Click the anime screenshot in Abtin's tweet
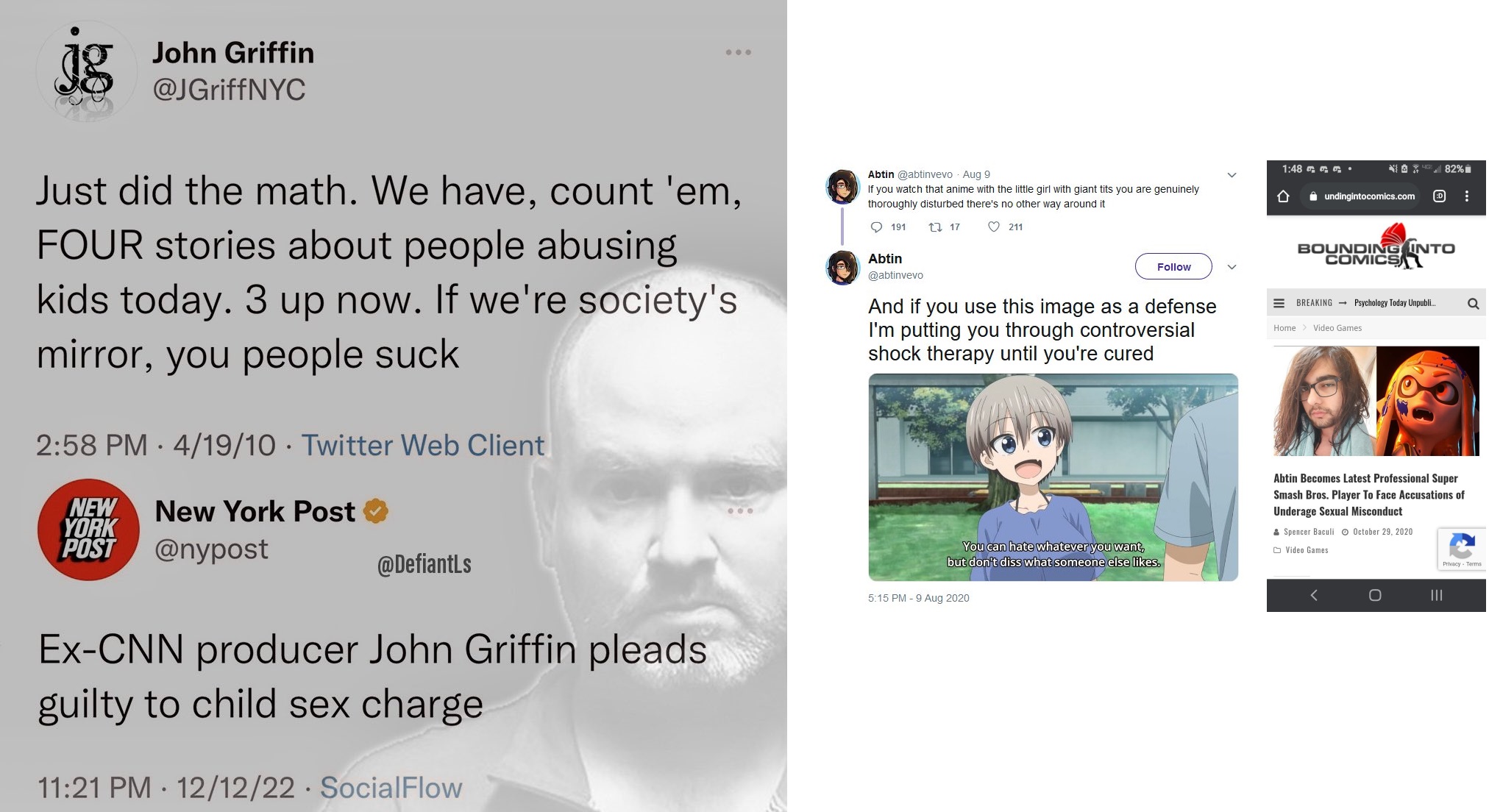 coord(1053,477)
